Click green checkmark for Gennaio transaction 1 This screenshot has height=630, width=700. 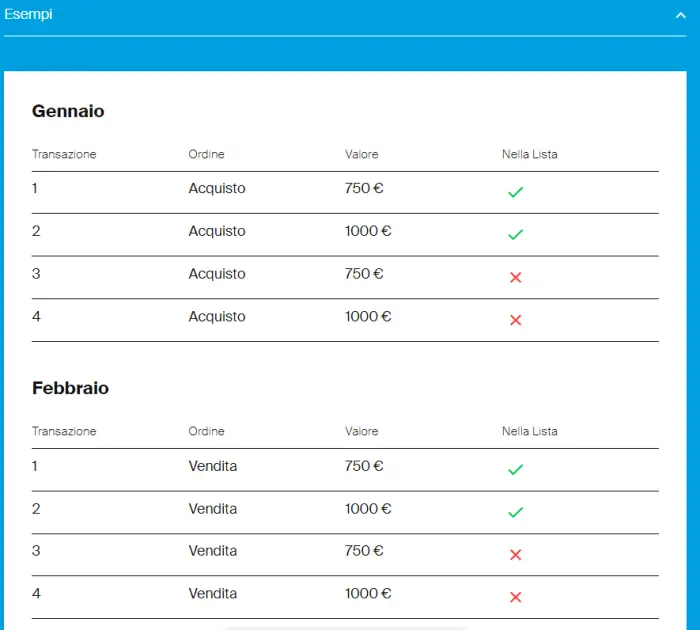click(x=516, y=192)
